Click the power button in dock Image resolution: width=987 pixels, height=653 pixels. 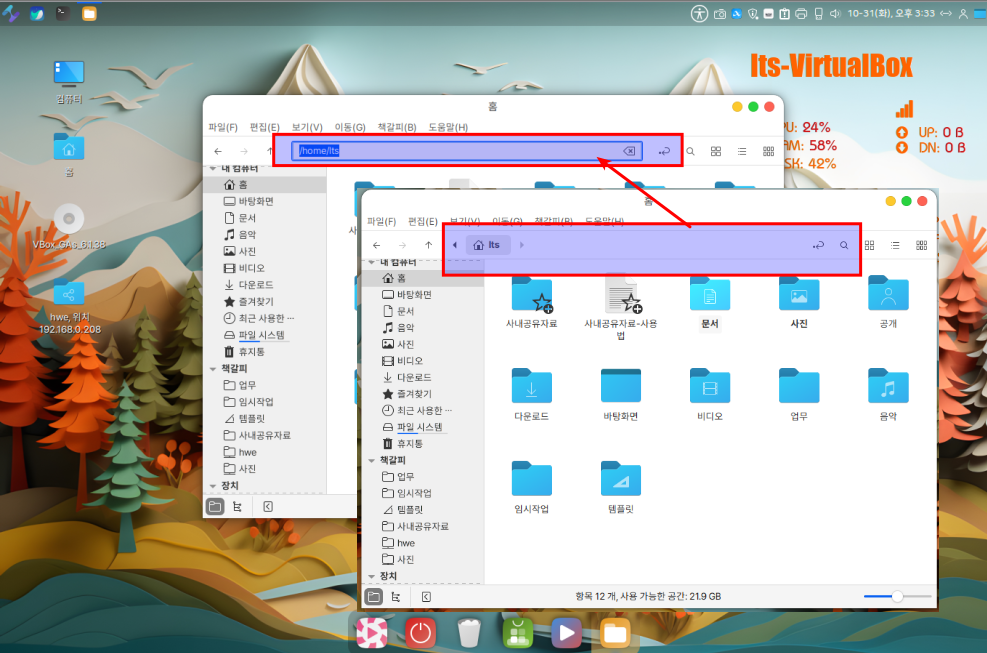click(x=420, y=633)
